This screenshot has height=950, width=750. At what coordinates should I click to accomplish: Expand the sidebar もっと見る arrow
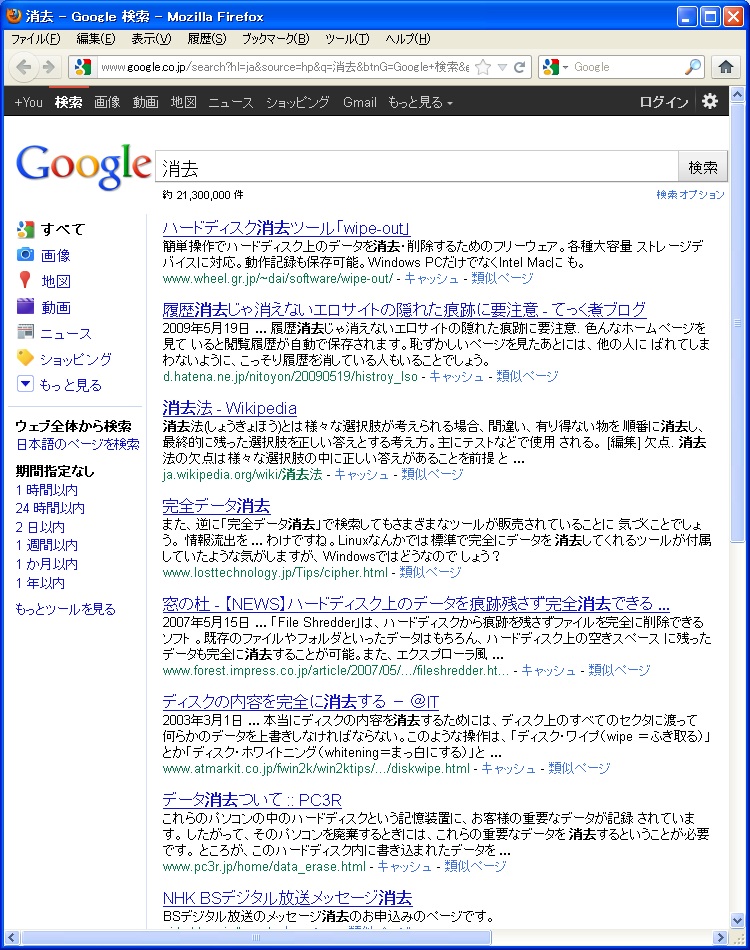pos(25,384)
